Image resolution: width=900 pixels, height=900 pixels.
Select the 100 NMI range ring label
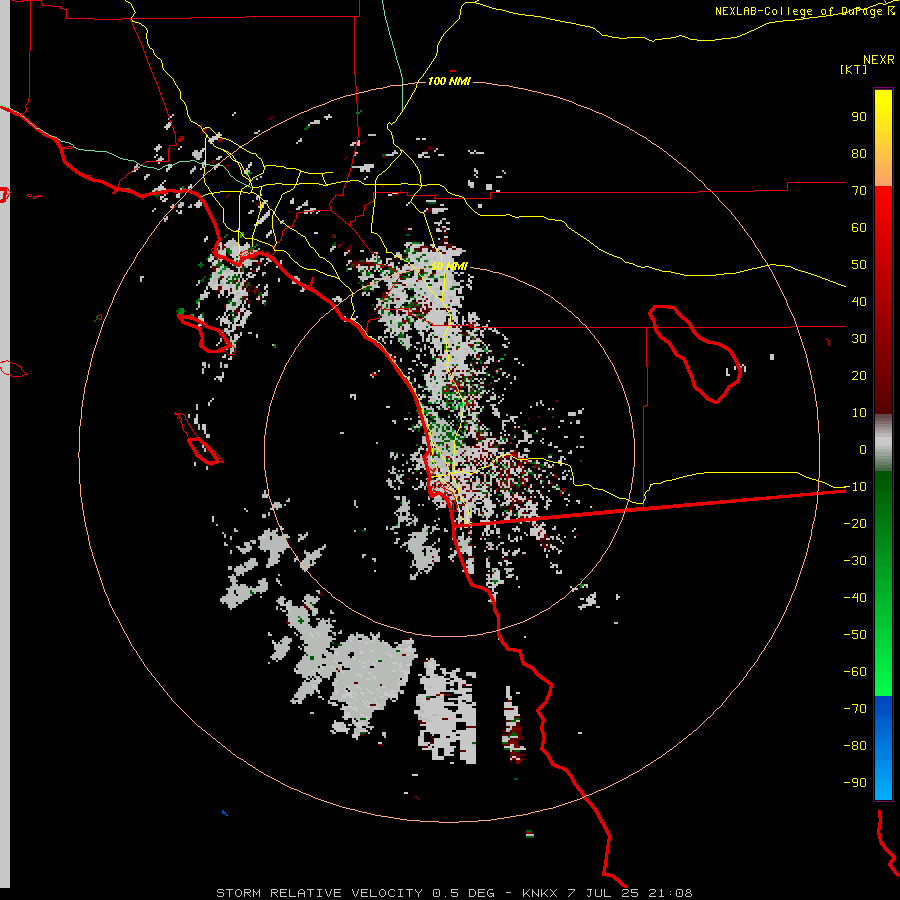[x=449, y=81]
